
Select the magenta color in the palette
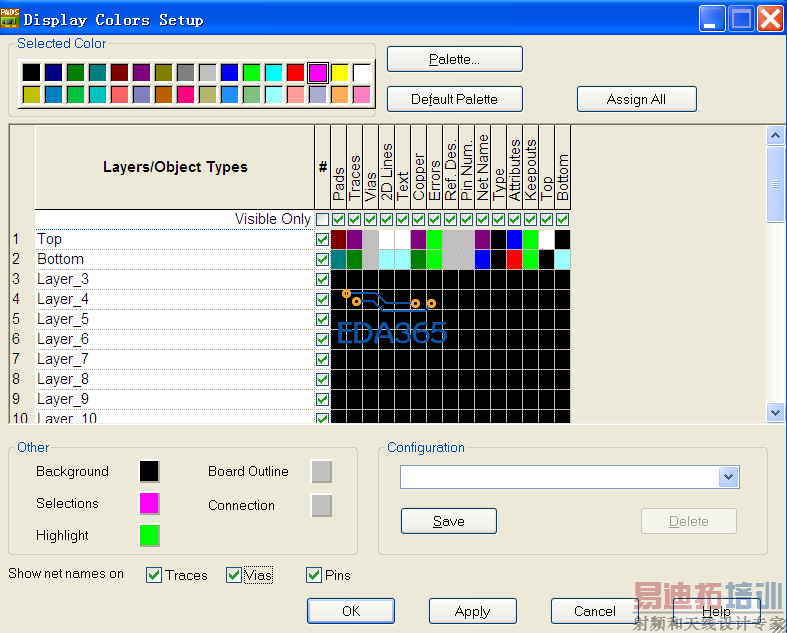click(318, 73)
